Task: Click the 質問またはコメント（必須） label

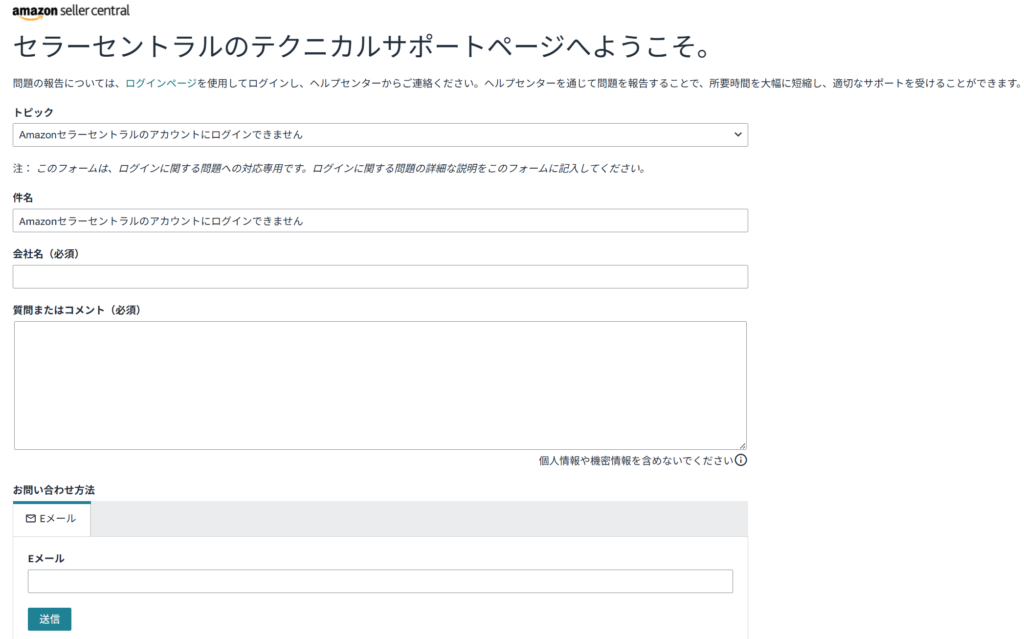Action: (x=77, y=310)
